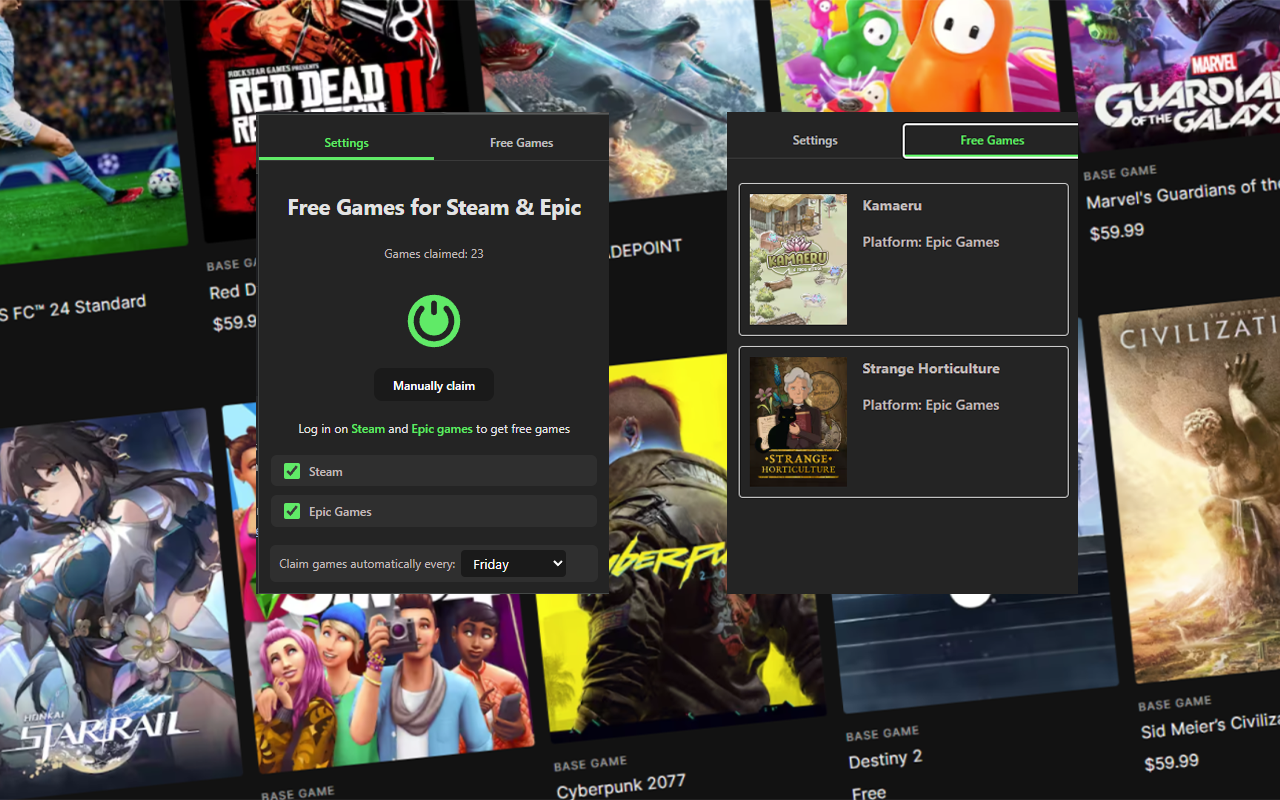Switch to the Free Games tab
Viewport: 1280px width, 800px height.
pyautogui.click(x=521, y=143)
